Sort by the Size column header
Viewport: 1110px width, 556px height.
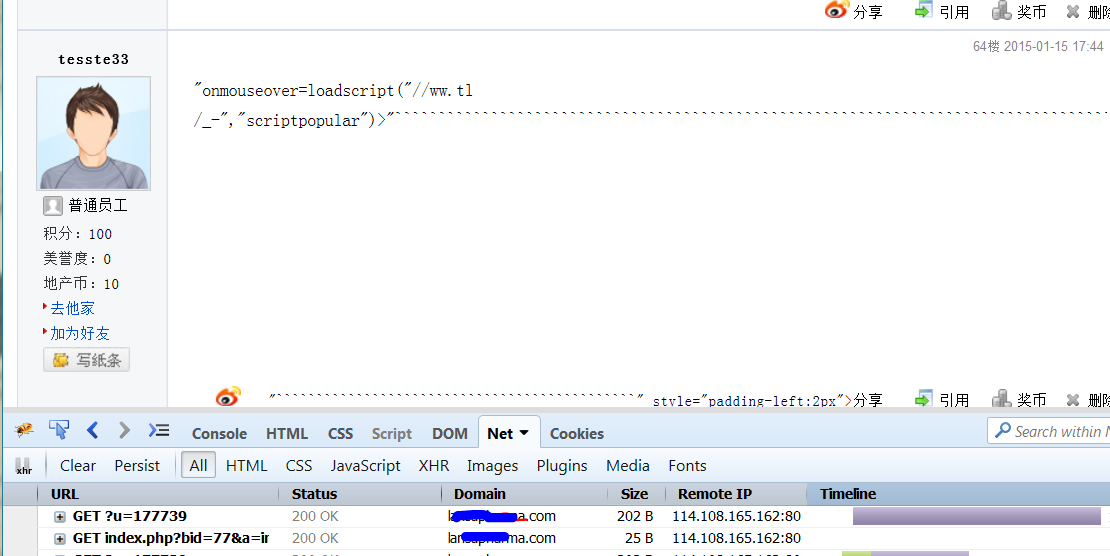pos(636,494)
